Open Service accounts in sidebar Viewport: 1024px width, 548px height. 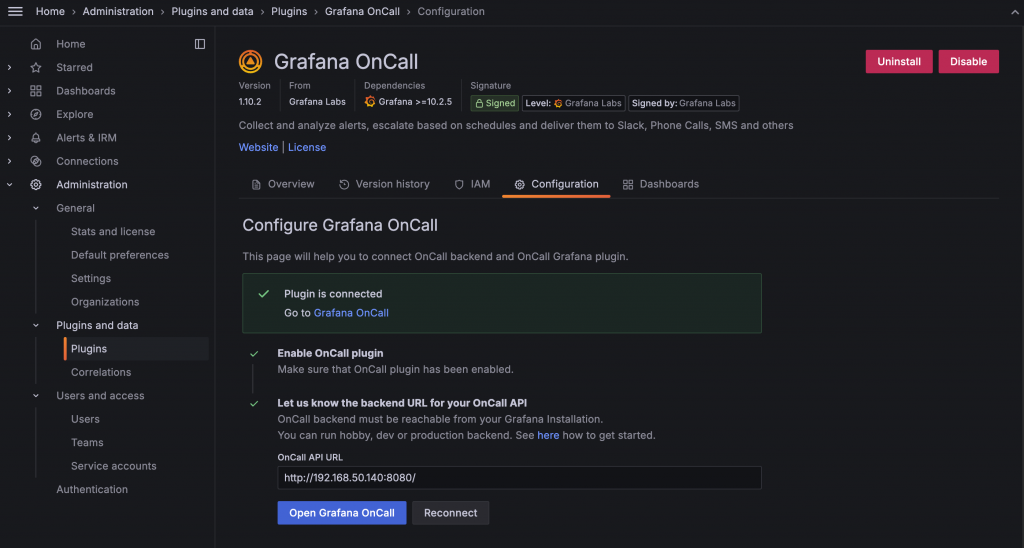[114, 466]
